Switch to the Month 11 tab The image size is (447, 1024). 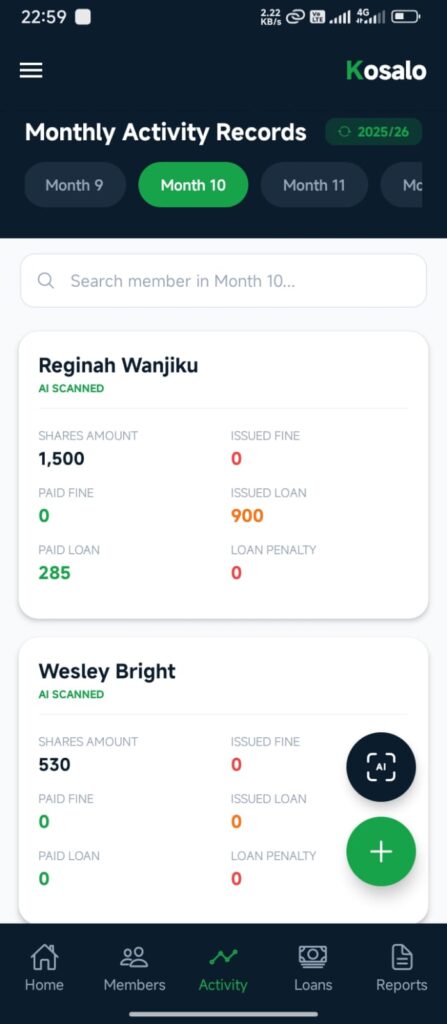click(x=314, y=185)
